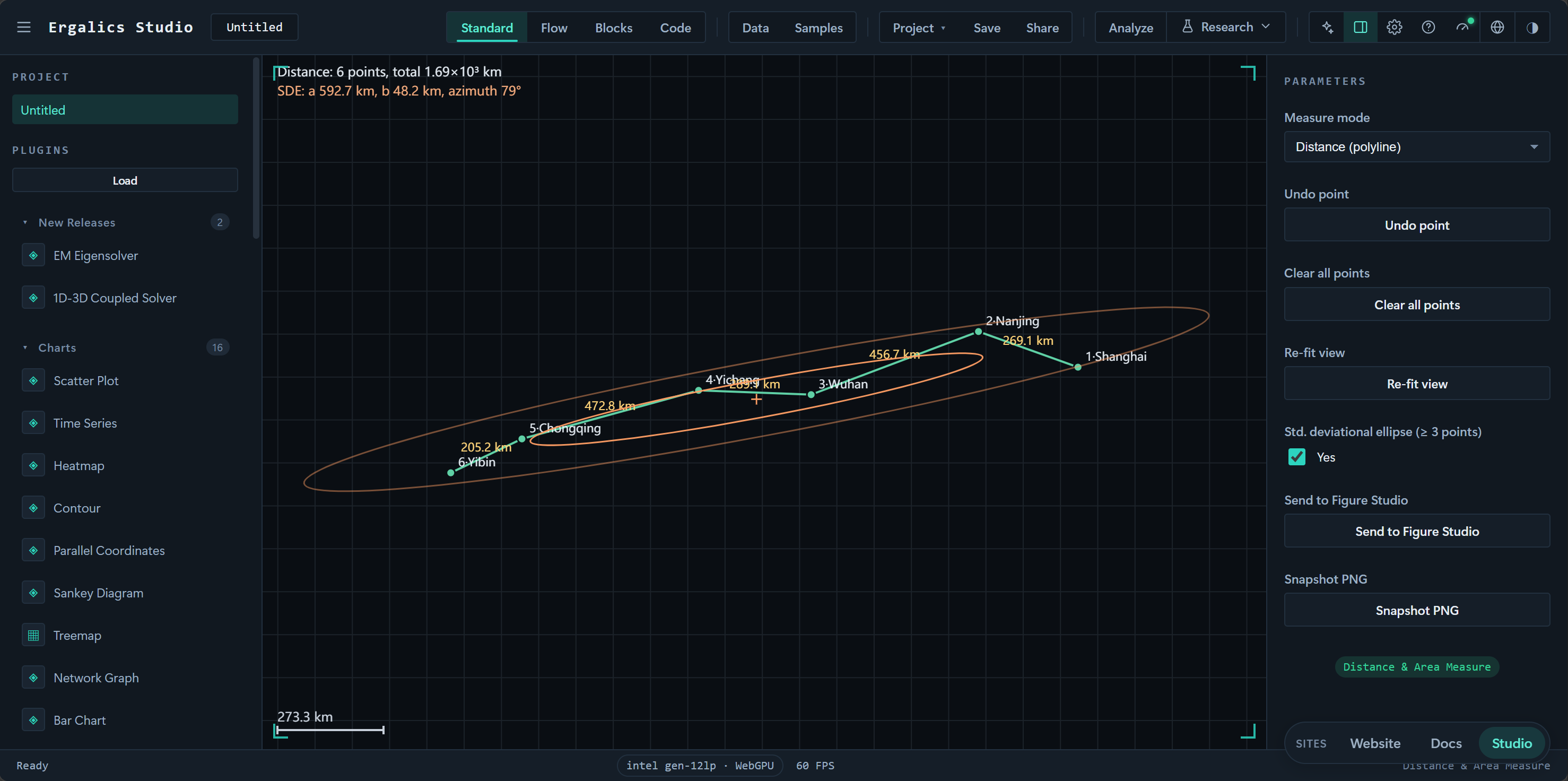Open settings gear icon
This screenshot has height=781, width=1568.
[x=1395, y=28]
